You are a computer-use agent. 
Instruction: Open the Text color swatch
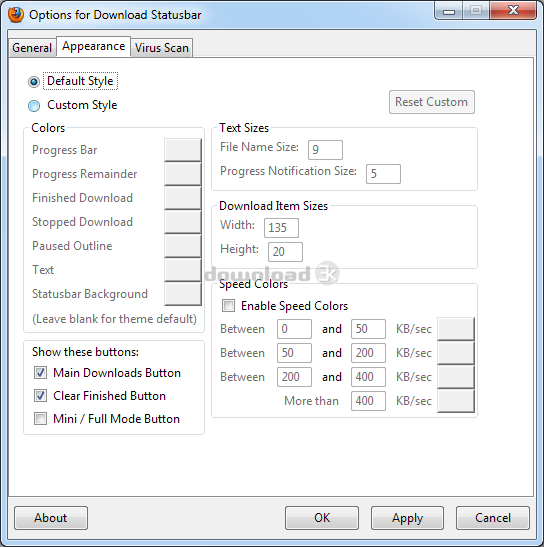183,270
